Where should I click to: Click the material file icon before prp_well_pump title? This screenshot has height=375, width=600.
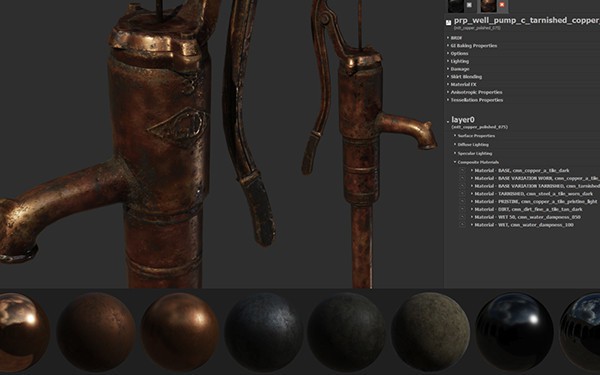(448, 23)
